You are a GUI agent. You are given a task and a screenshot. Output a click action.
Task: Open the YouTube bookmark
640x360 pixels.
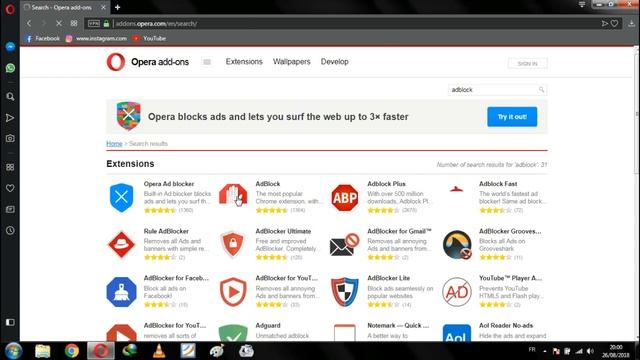pos(149,38)
